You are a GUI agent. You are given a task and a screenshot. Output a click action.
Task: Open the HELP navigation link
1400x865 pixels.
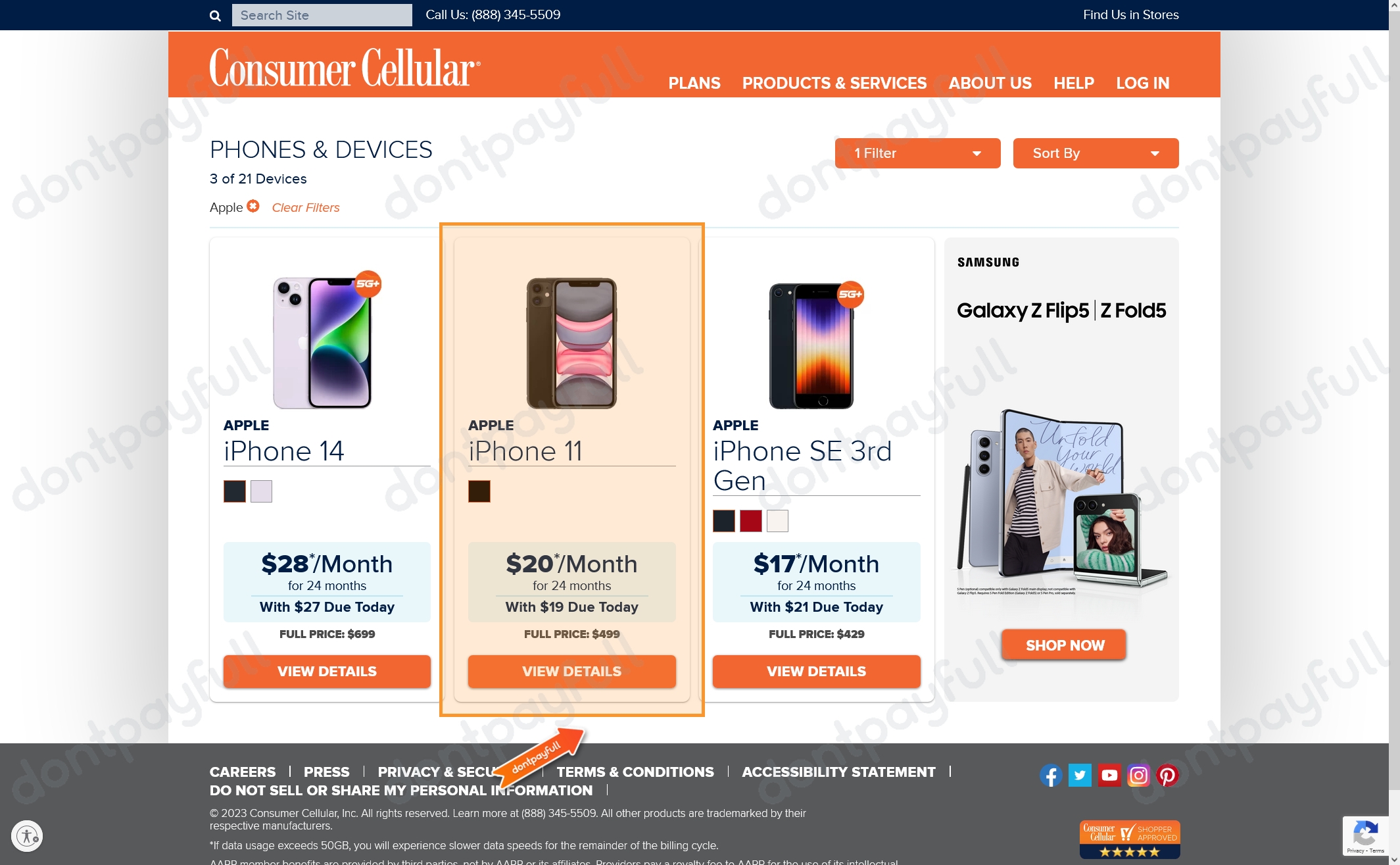(1074, 83)
